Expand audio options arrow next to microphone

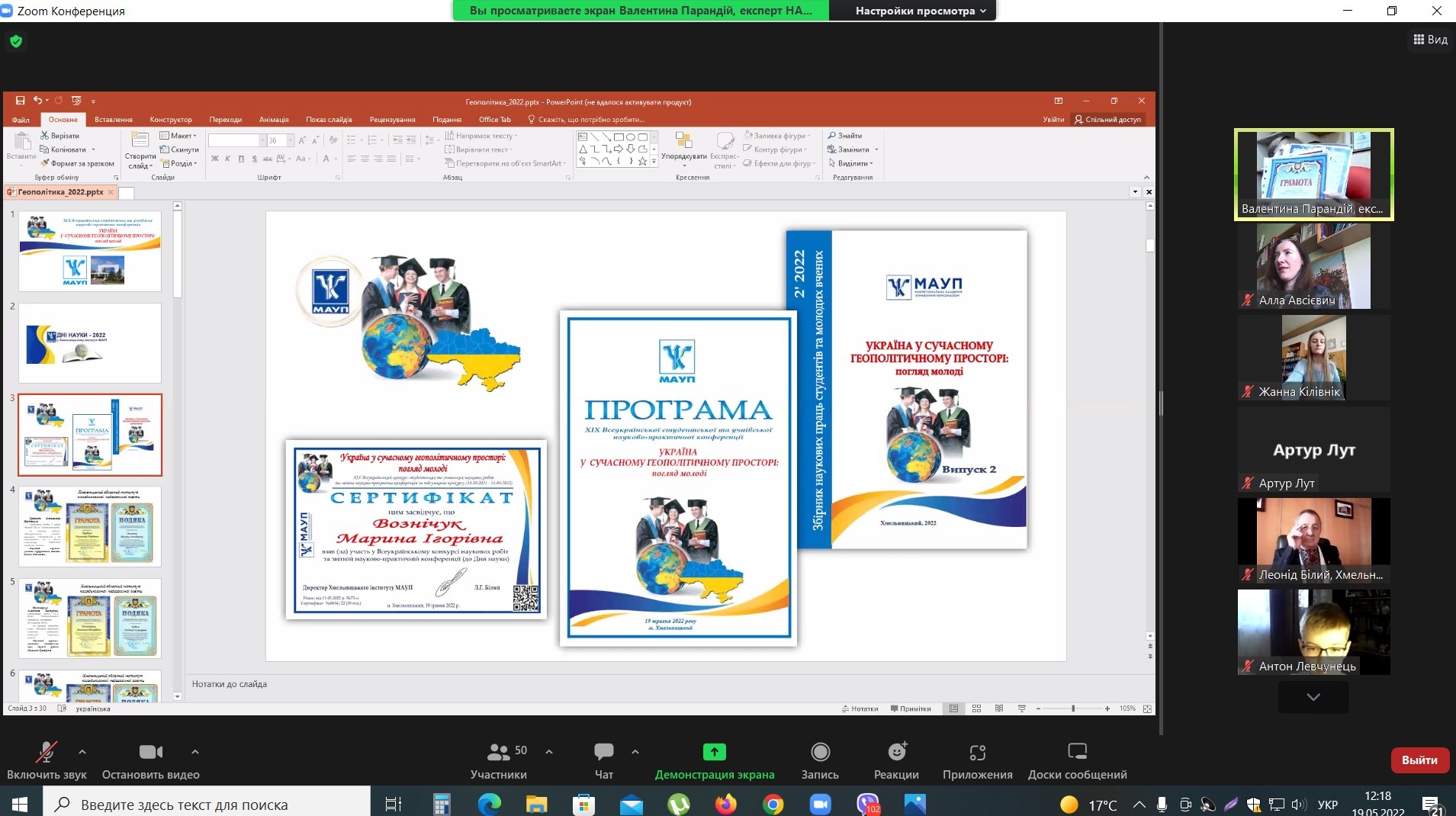82,752
